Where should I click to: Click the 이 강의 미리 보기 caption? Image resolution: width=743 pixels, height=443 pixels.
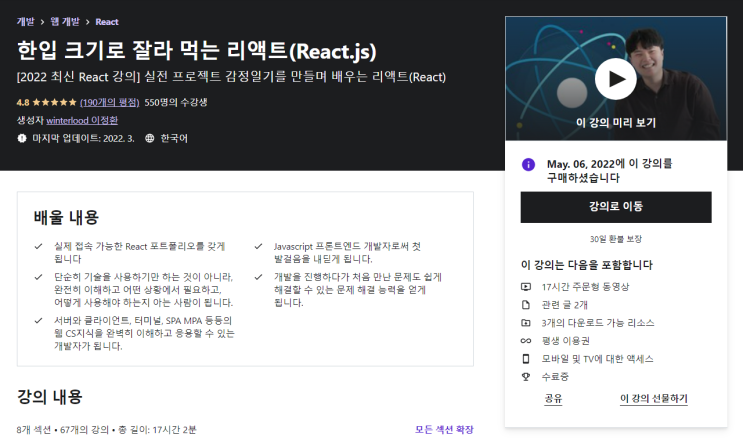[x=616, y=123]
